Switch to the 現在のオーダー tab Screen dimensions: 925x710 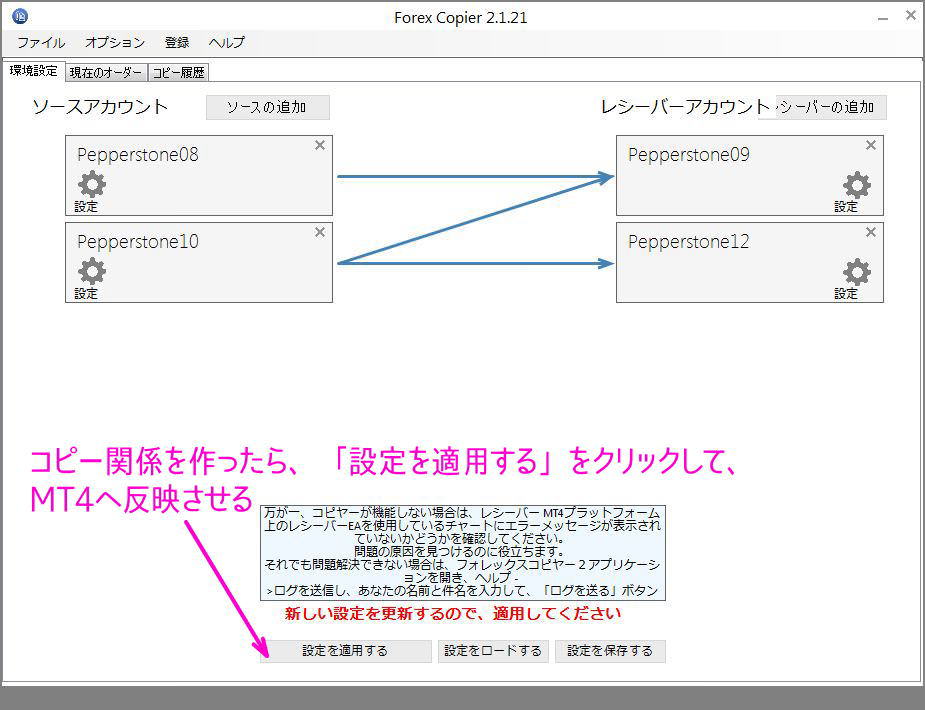tap(104, 71)
